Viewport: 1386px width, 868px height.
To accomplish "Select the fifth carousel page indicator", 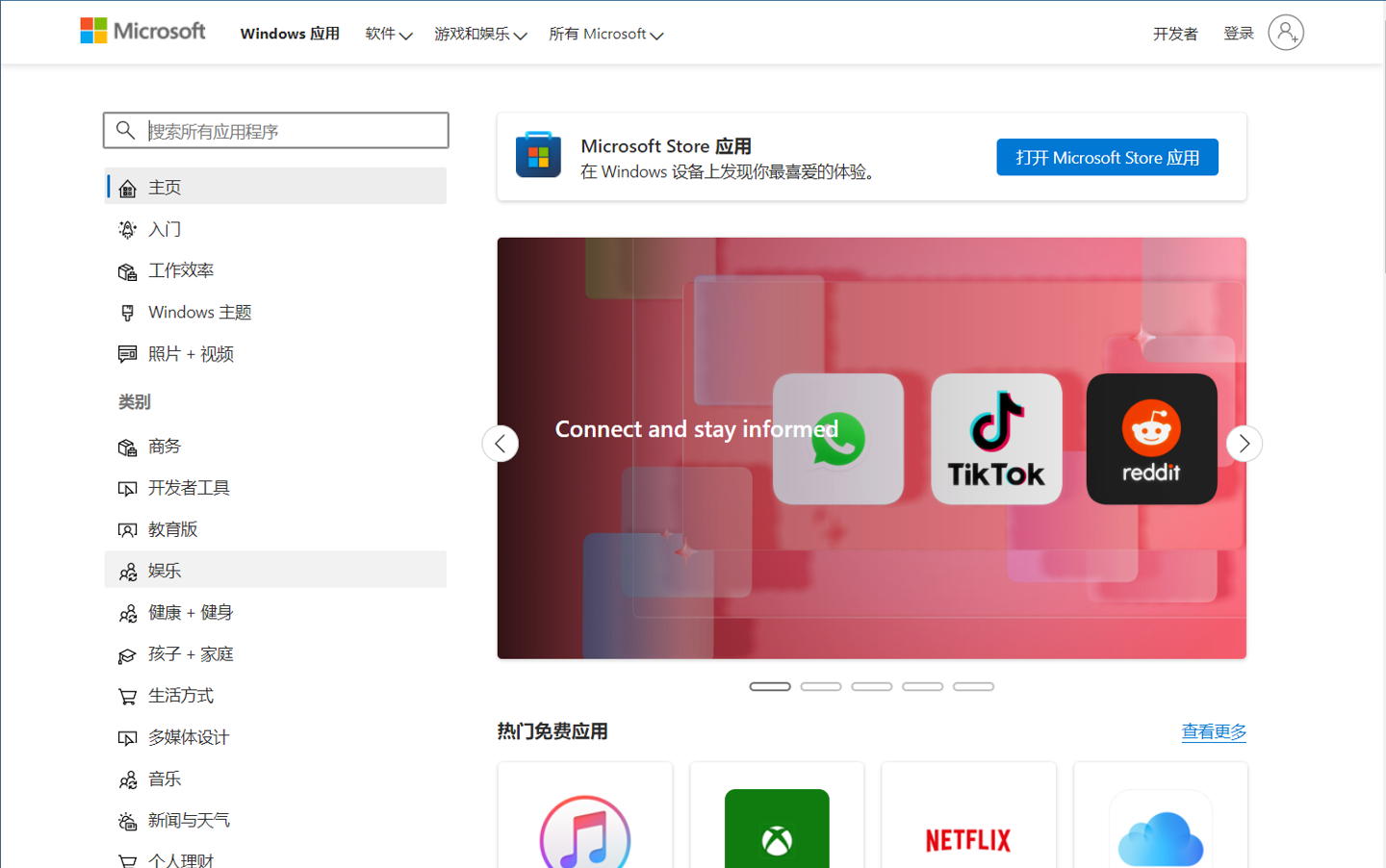I will tap(973, 686).
